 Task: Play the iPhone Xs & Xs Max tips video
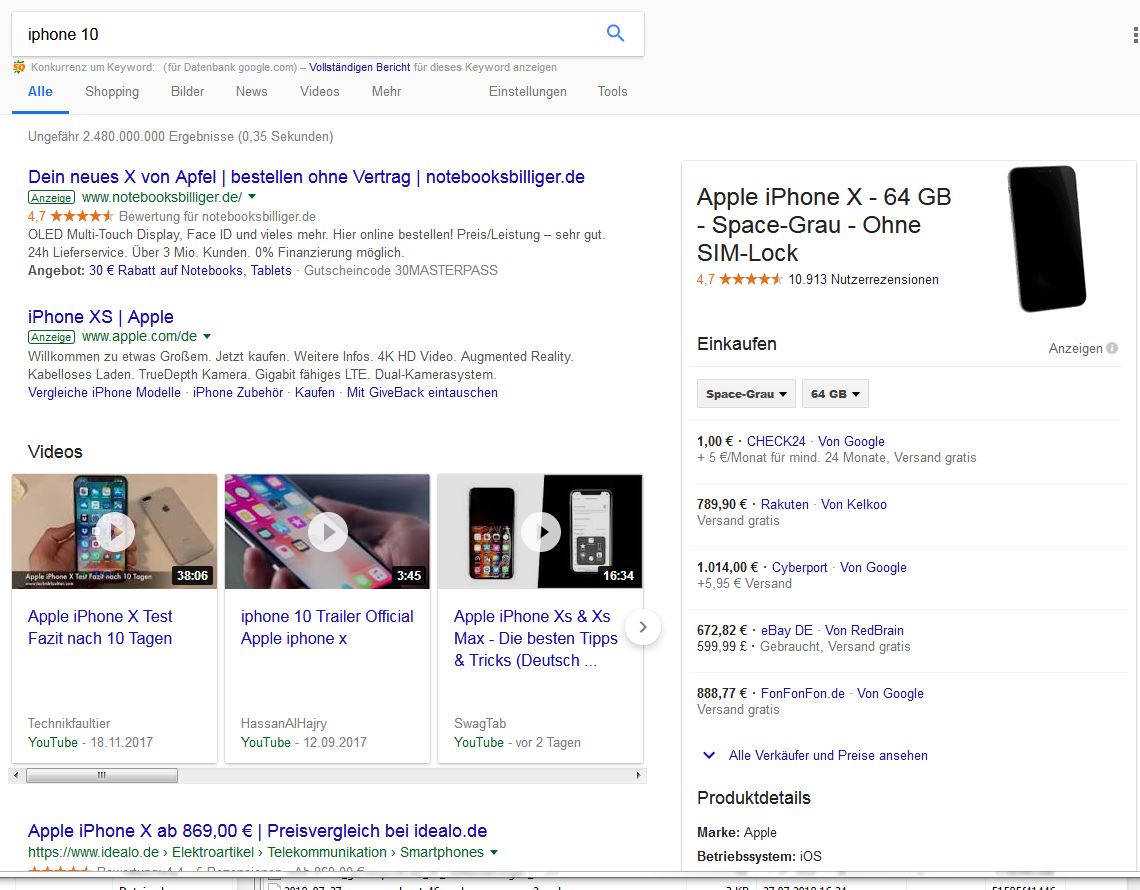540,532
